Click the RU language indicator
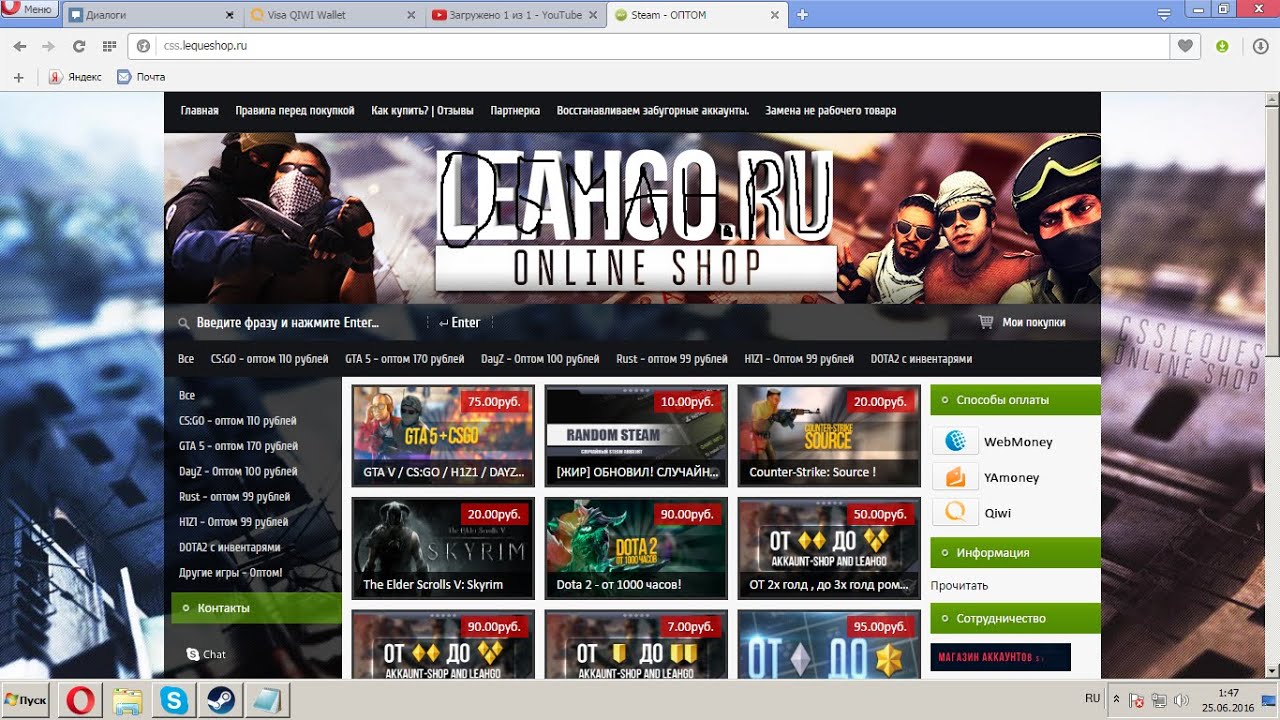Screen dimensions: 1280x720 tap(1092, 698)
